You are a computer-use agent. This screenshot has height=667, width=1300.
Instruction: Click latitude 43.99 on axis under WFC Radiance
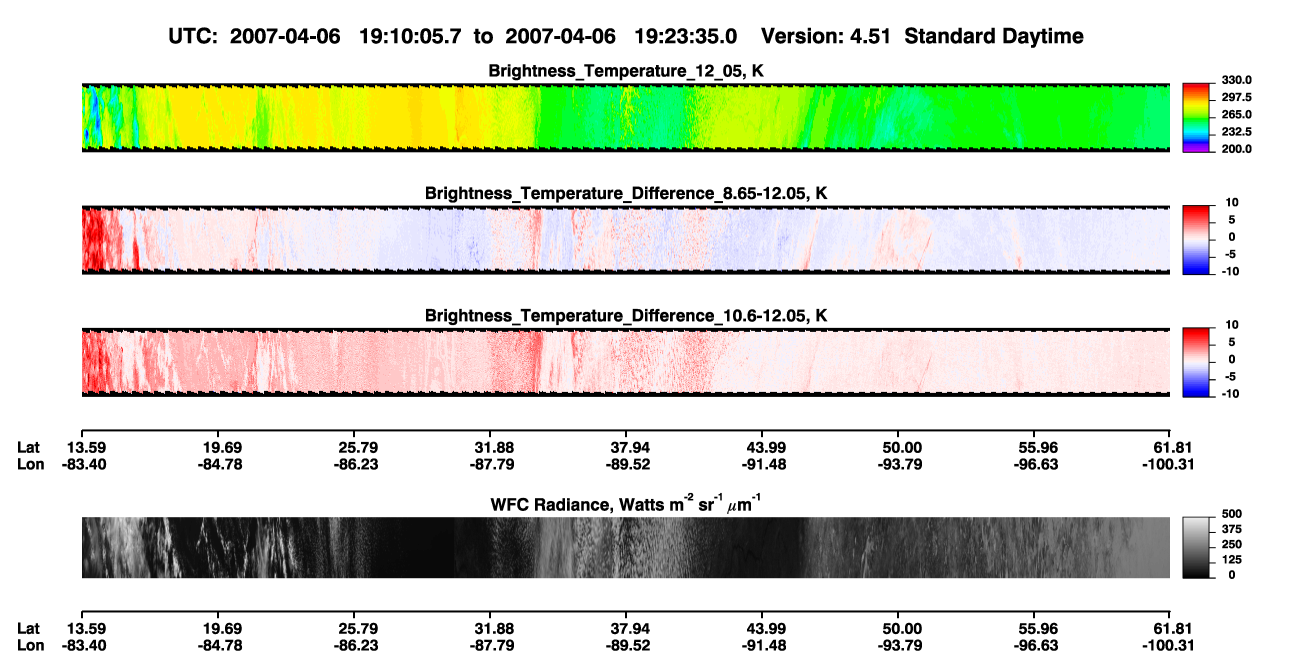tap(762, 629)
